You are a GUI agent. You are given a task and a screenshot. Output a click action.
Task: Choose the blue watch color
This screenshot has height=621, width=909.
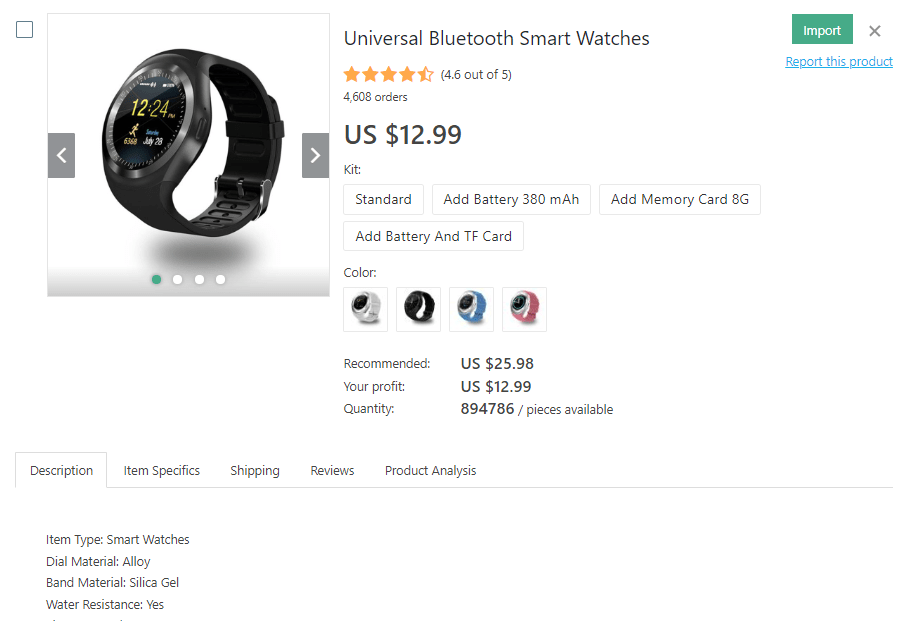tap(471, 309)
